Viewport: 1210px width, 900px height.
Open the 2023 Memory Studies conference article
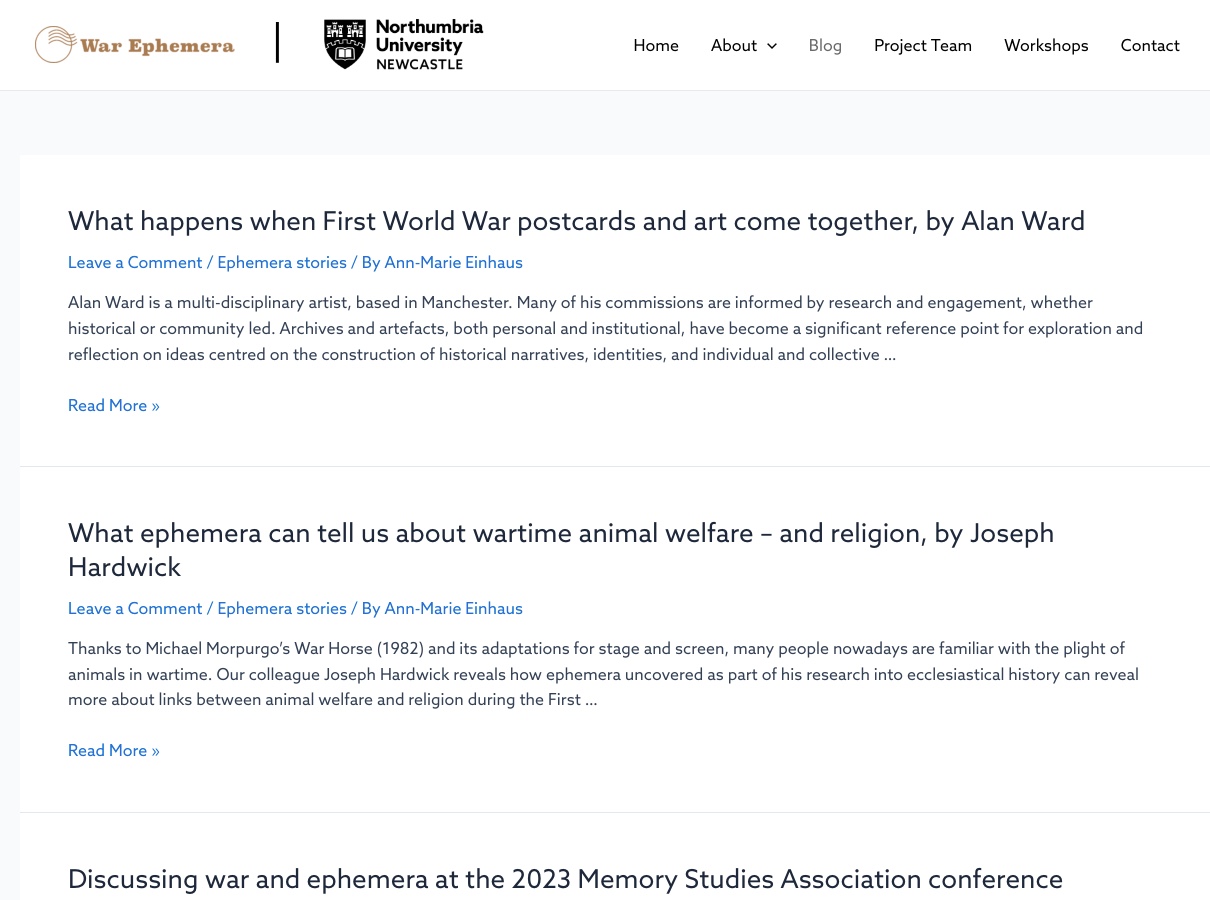point(565,879)
